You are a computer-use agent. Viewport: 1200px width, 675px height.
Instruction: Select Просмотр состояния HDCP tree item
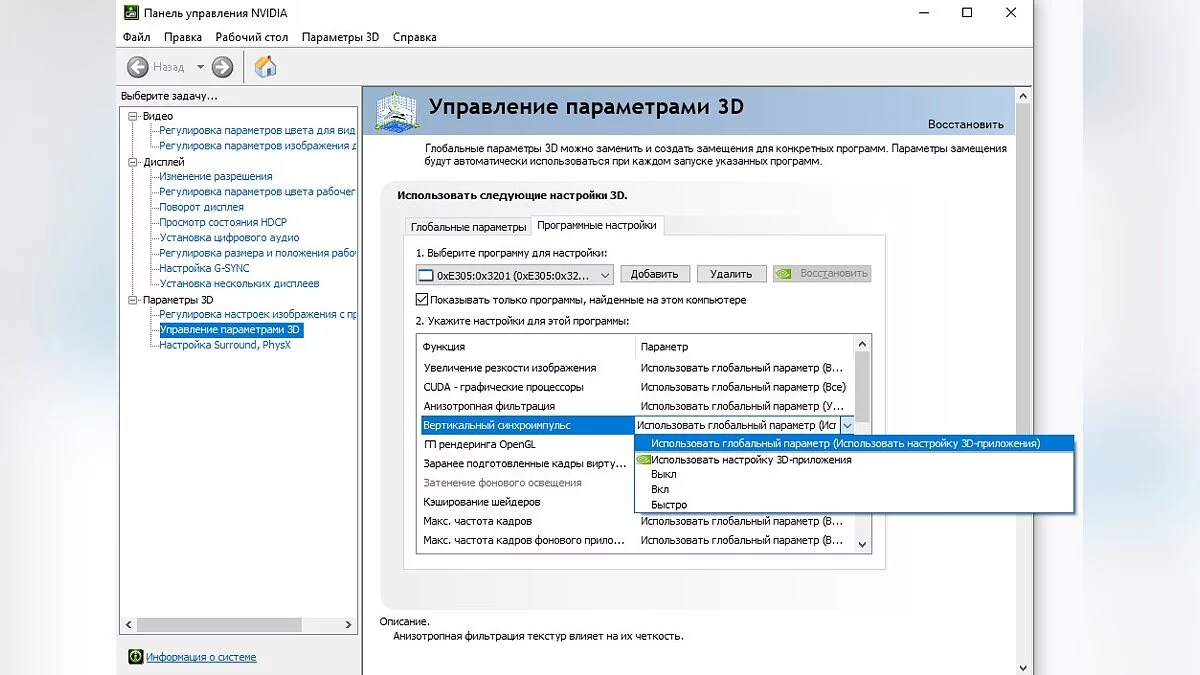[x=223, y=222]
